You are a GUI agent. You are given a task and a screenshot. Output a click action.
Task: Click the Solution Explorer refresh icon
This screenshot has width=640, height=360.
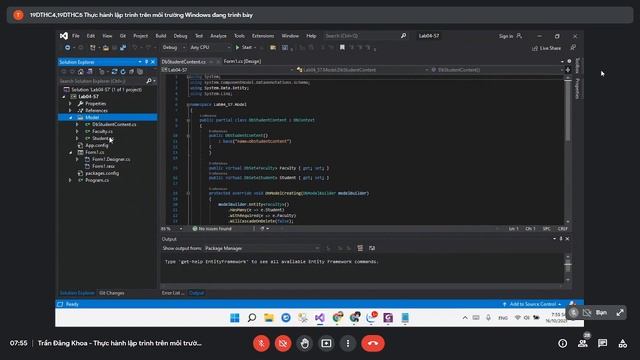pyautogui.click(x=123, y=71)
